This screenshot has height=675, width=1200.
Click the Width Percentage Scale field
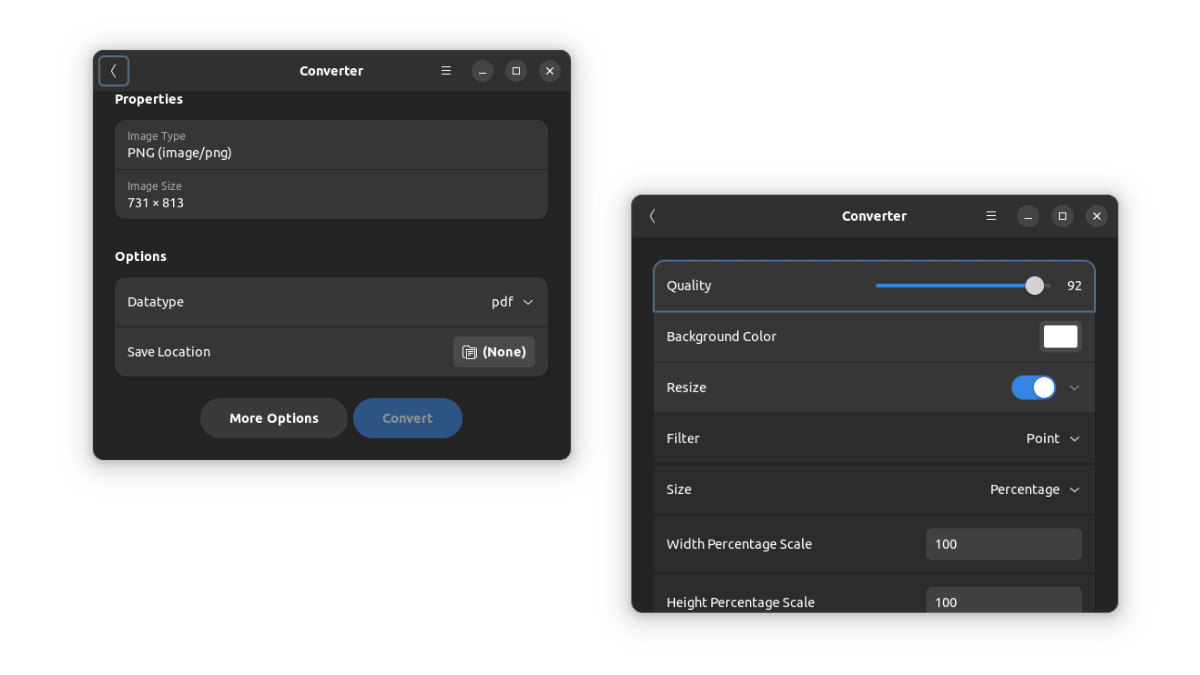(1003, 544)
